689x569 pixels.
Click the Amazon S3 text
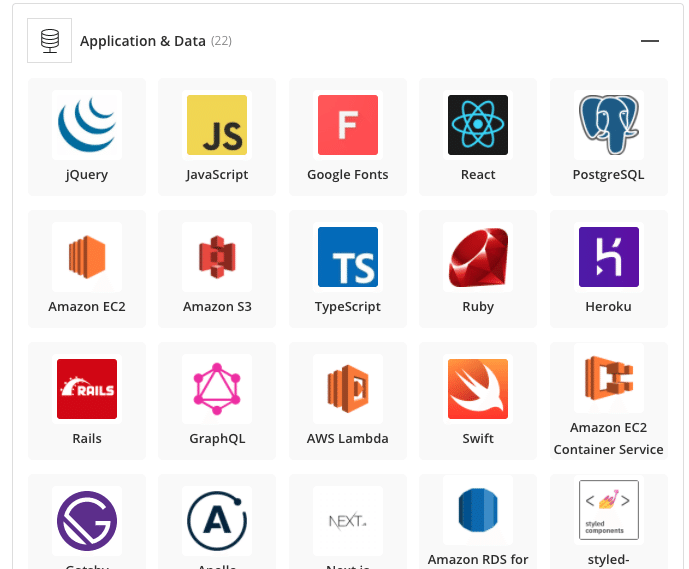pos(217,307)
